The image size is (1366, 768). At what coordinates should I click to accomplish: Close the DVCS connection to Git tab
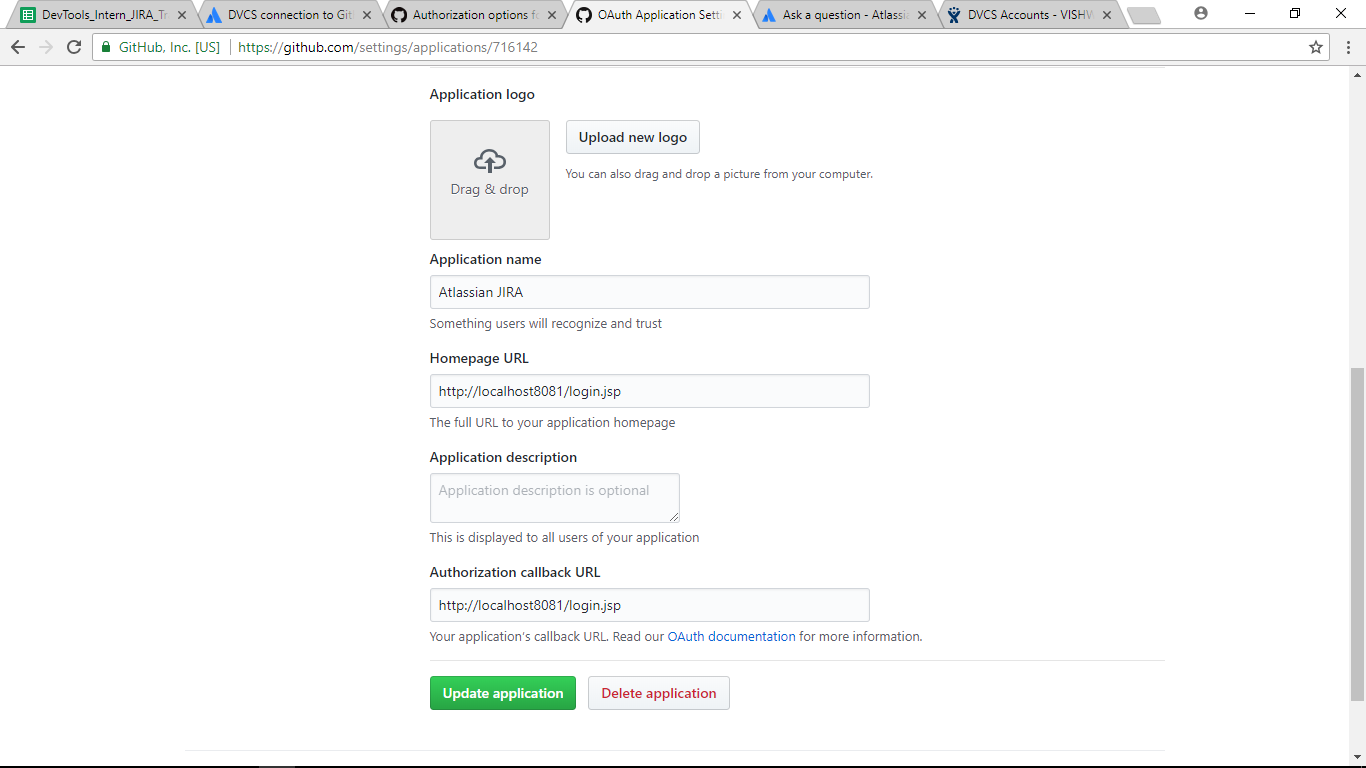[367, 15]
